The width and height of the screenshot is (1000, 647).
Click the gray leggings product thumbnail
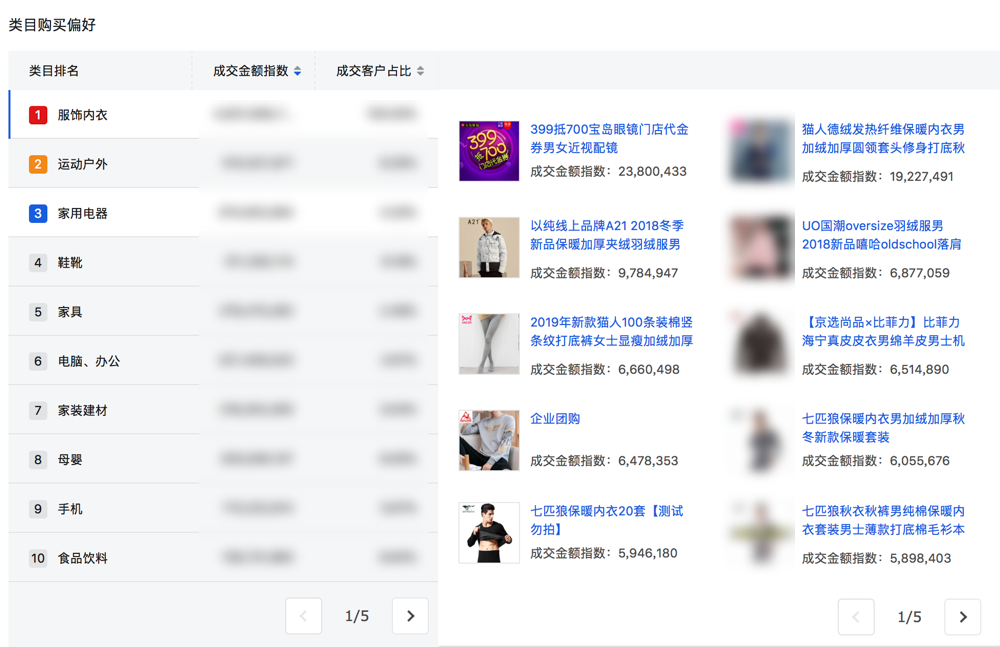coord(489,344)
